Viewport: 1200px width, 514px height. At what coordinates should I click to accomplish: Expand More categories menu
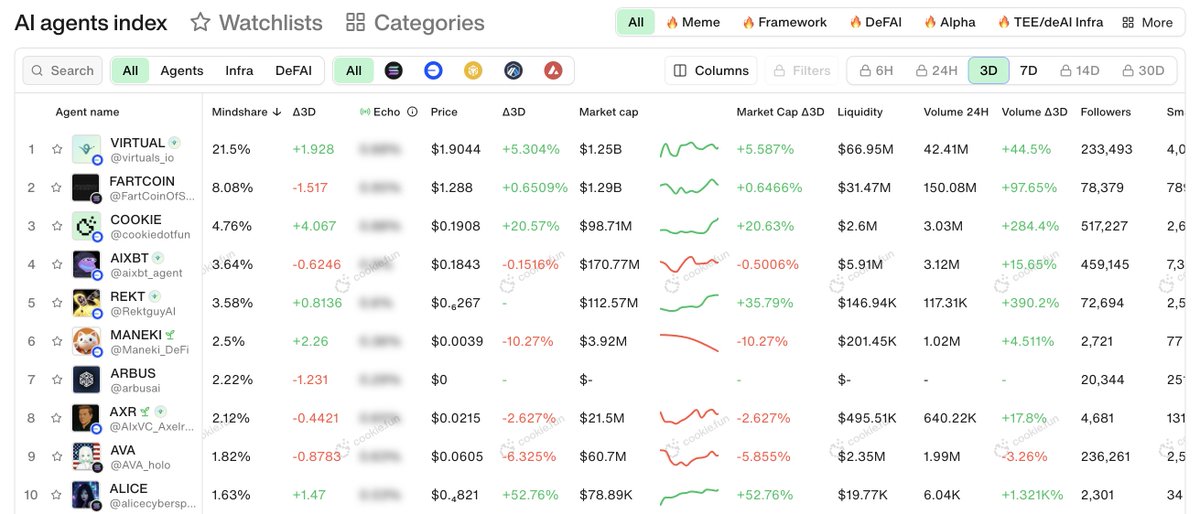[1147, 22]
